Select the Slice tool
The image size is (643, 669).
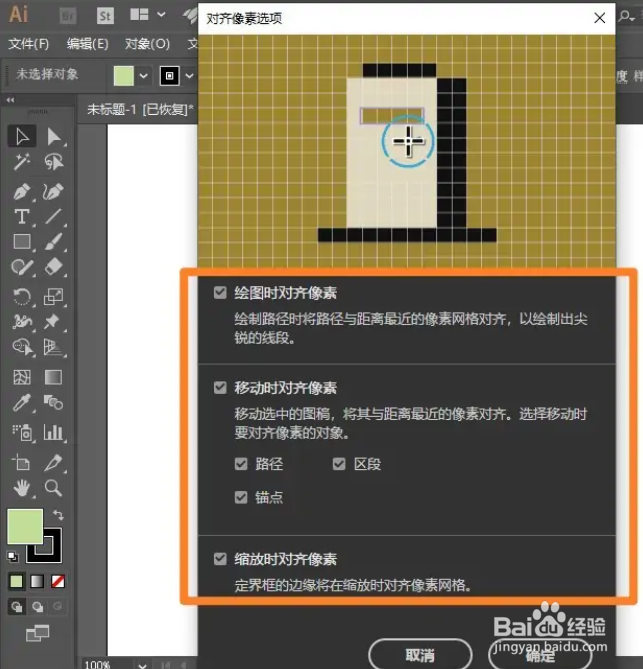click(x=54, y=462)
